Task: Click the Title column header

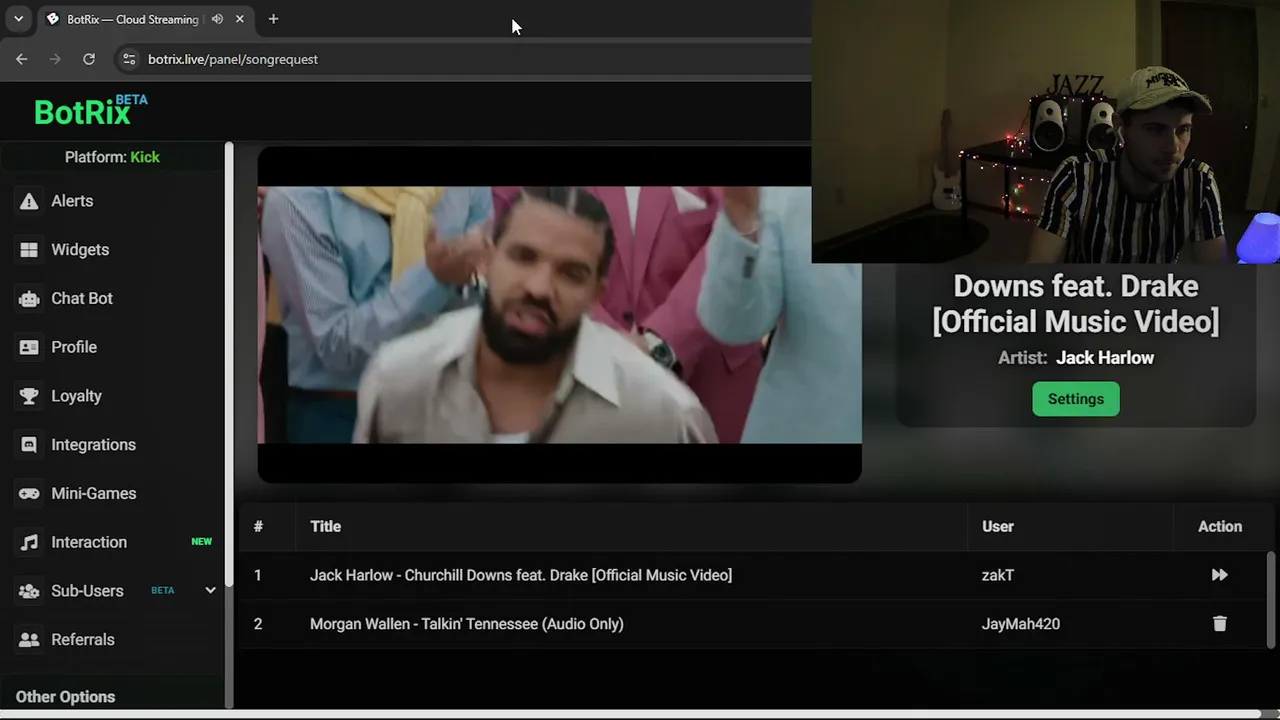Action: [x=325, y=526]
